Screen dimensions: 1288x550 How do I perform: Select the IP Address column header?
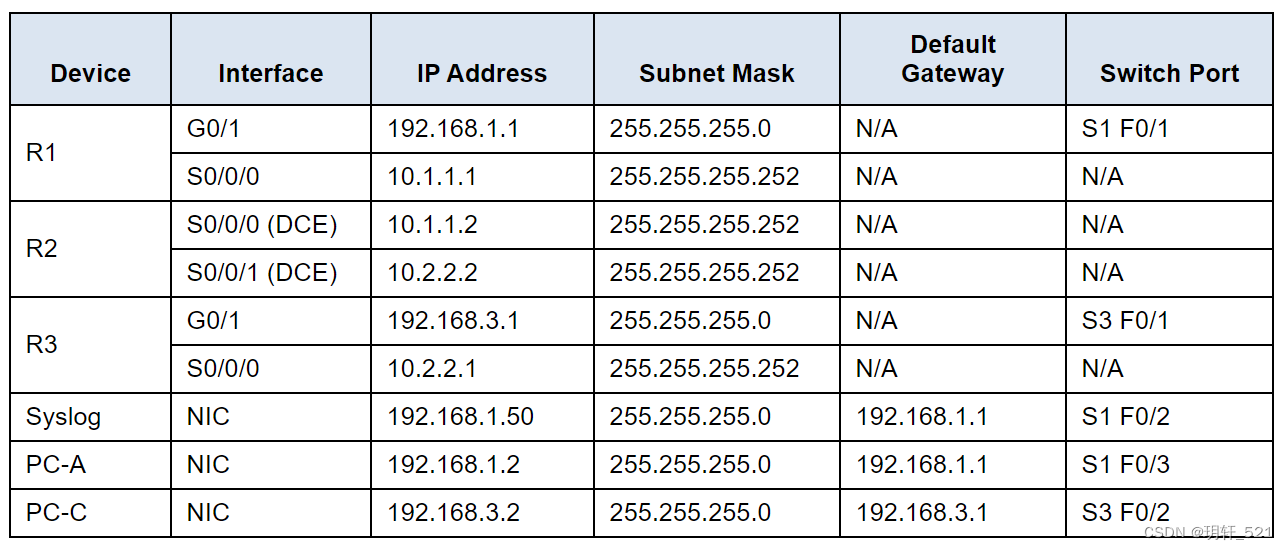pos(482,60)
